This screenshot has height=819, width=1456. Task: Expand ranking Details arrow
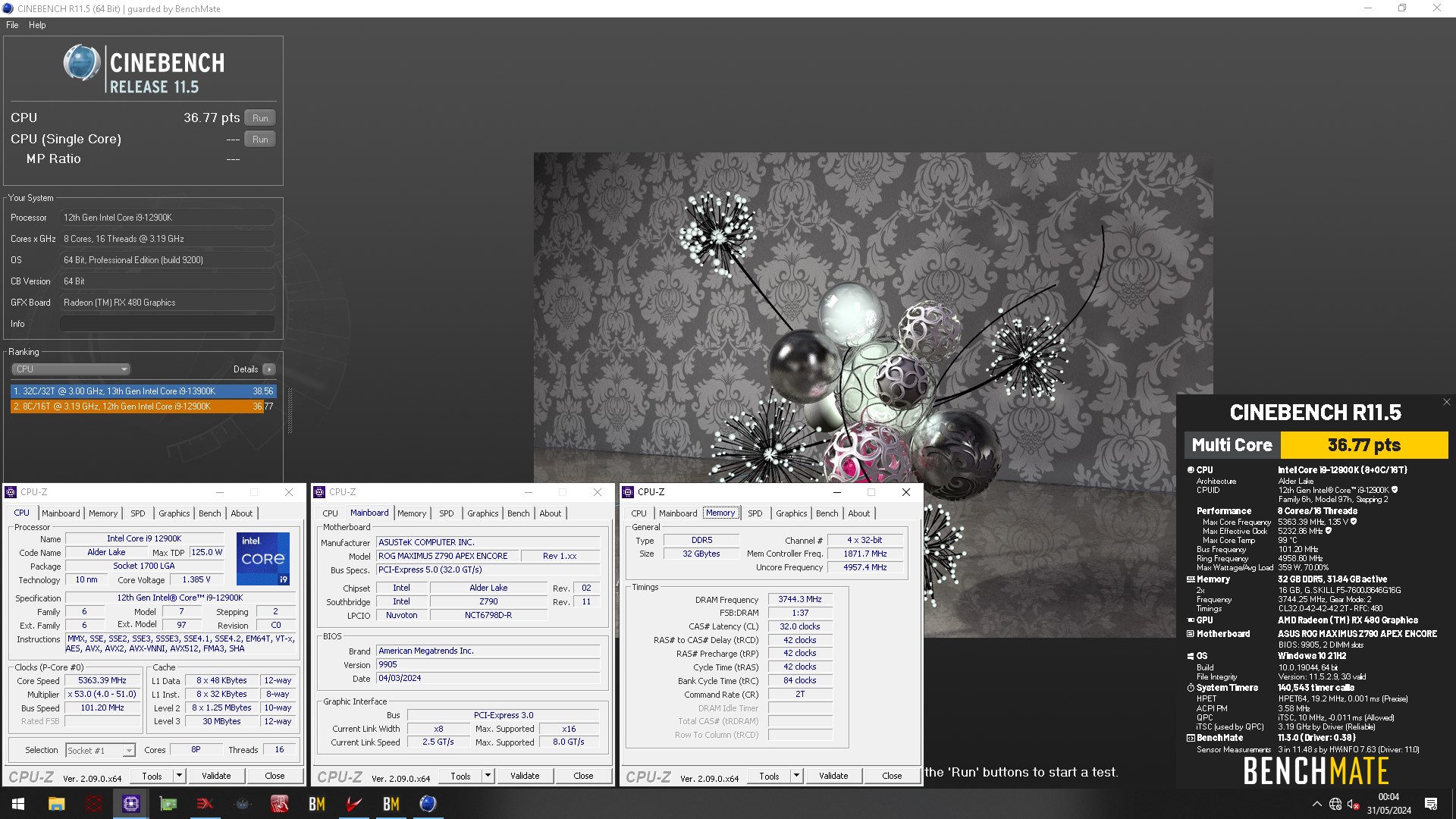tap(269, 369)
